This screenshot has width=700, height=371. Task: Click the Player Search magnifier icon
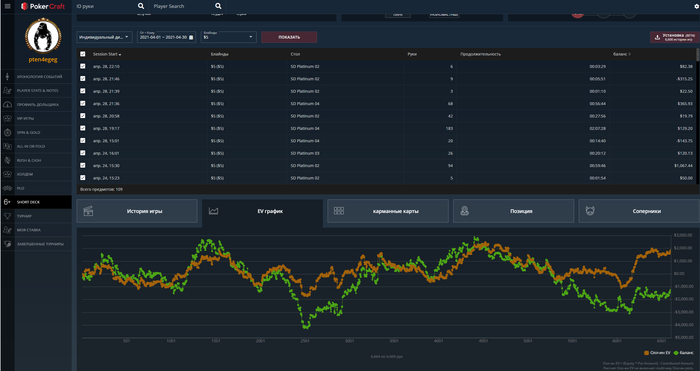[218, 6]
